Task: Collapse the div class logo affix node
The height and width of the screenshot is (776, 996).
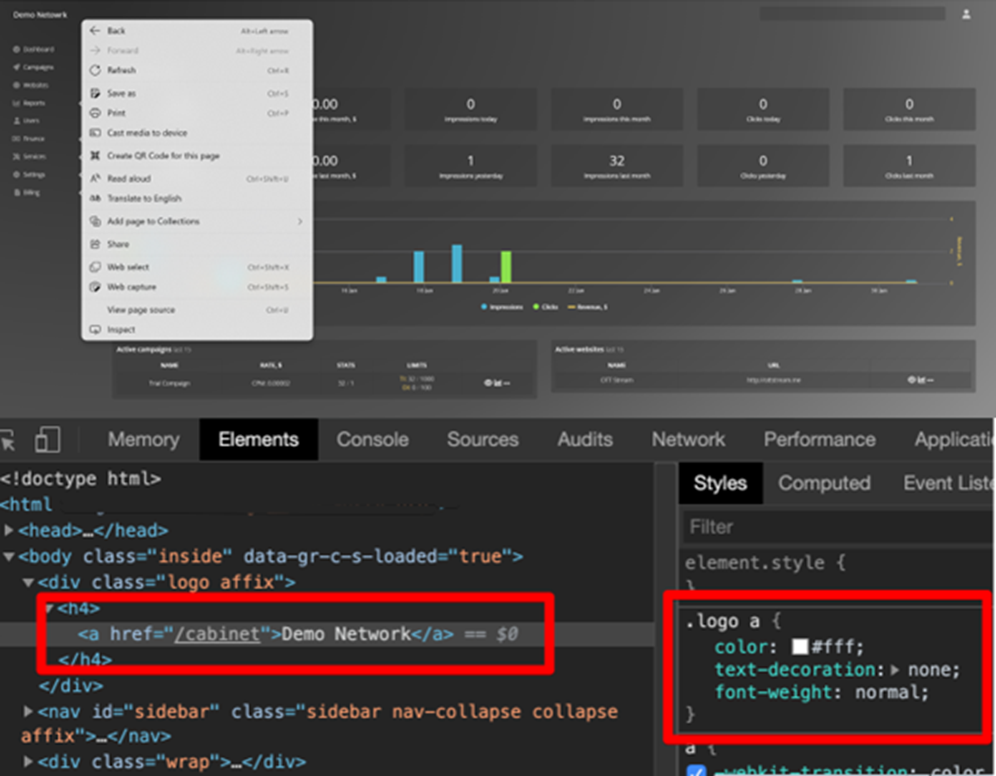Action: (x=29, y=582)
